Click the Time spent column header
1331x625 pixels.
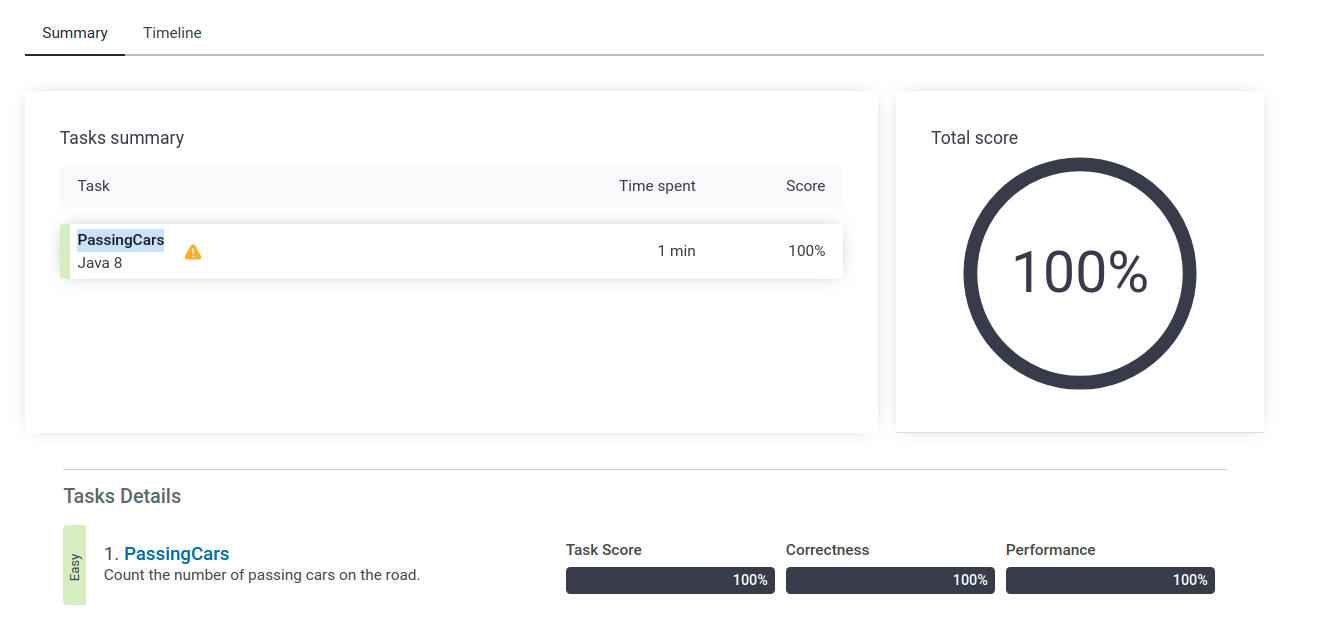pyautogui.click(x=657, y=186)
